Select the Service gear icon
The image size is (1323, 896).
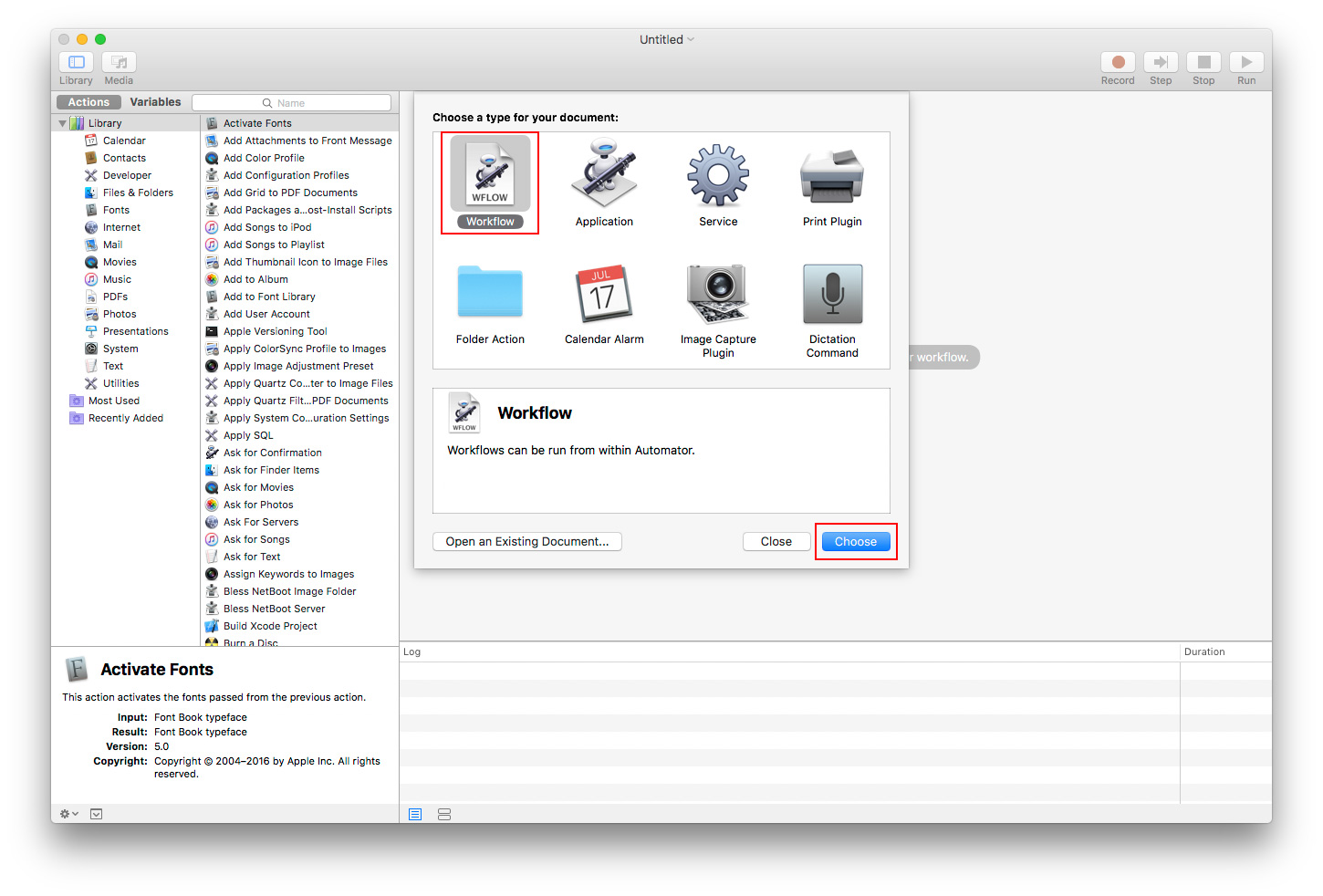[x=718, y=175]
